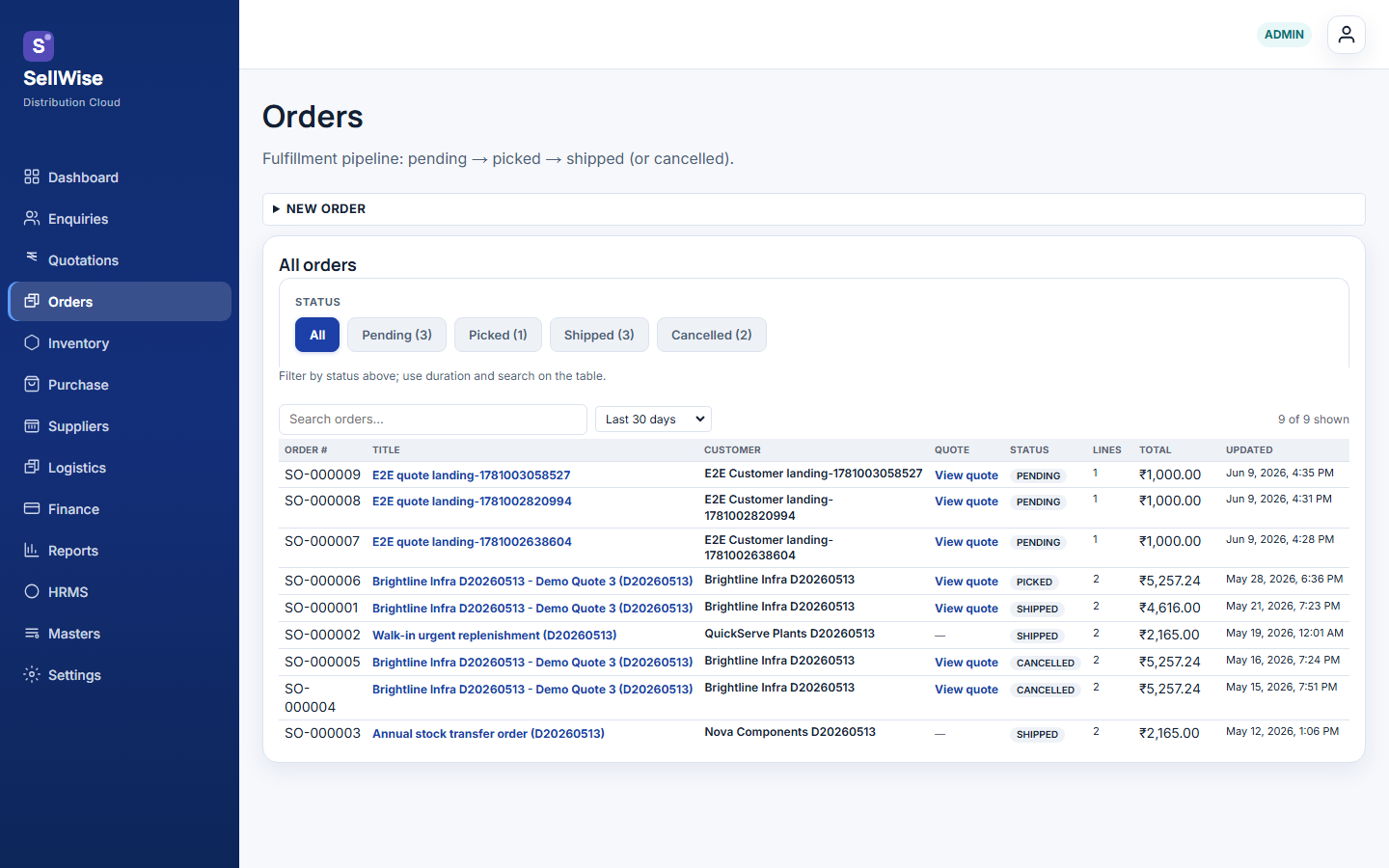Click the Dashboard grid icon in sidebar
The width and height of the screenshot is (1389, 868).
tap(32, 176)
